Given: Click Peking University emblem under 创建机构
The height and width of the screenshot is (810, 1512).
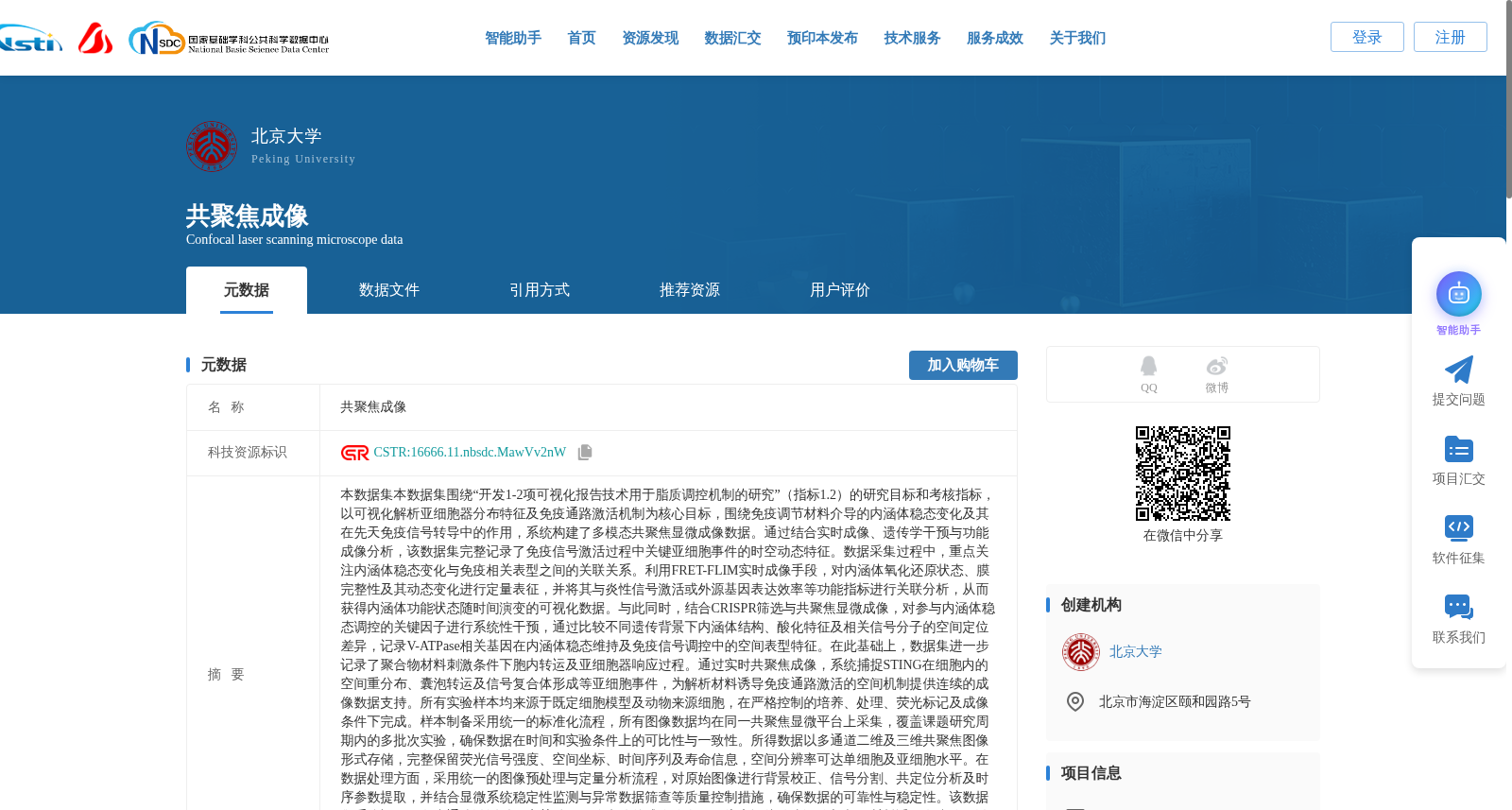Looking at the screenshot, I should tap(1081, 652).
